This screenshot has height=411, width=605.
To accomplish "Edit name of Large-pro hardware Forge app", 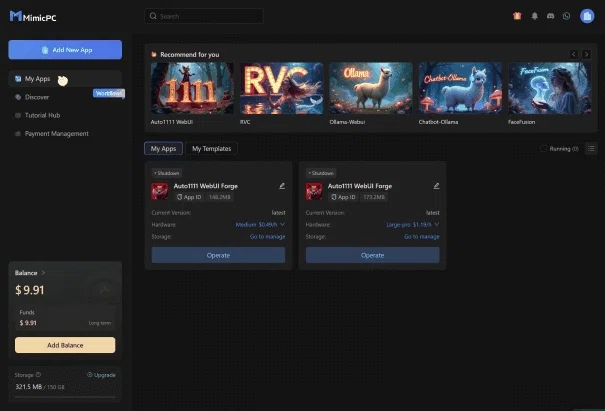I will (436, 186).
